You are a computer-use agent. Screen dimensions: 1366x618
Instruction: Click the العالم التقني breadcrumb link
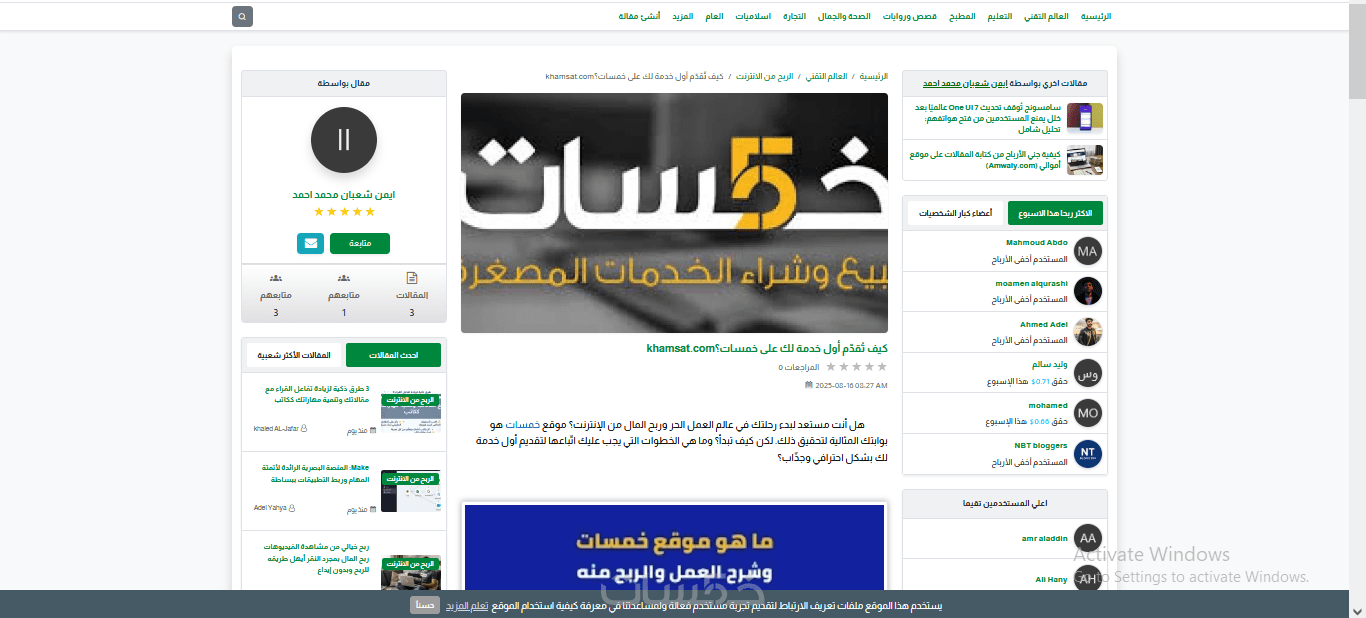click(828, 76)
